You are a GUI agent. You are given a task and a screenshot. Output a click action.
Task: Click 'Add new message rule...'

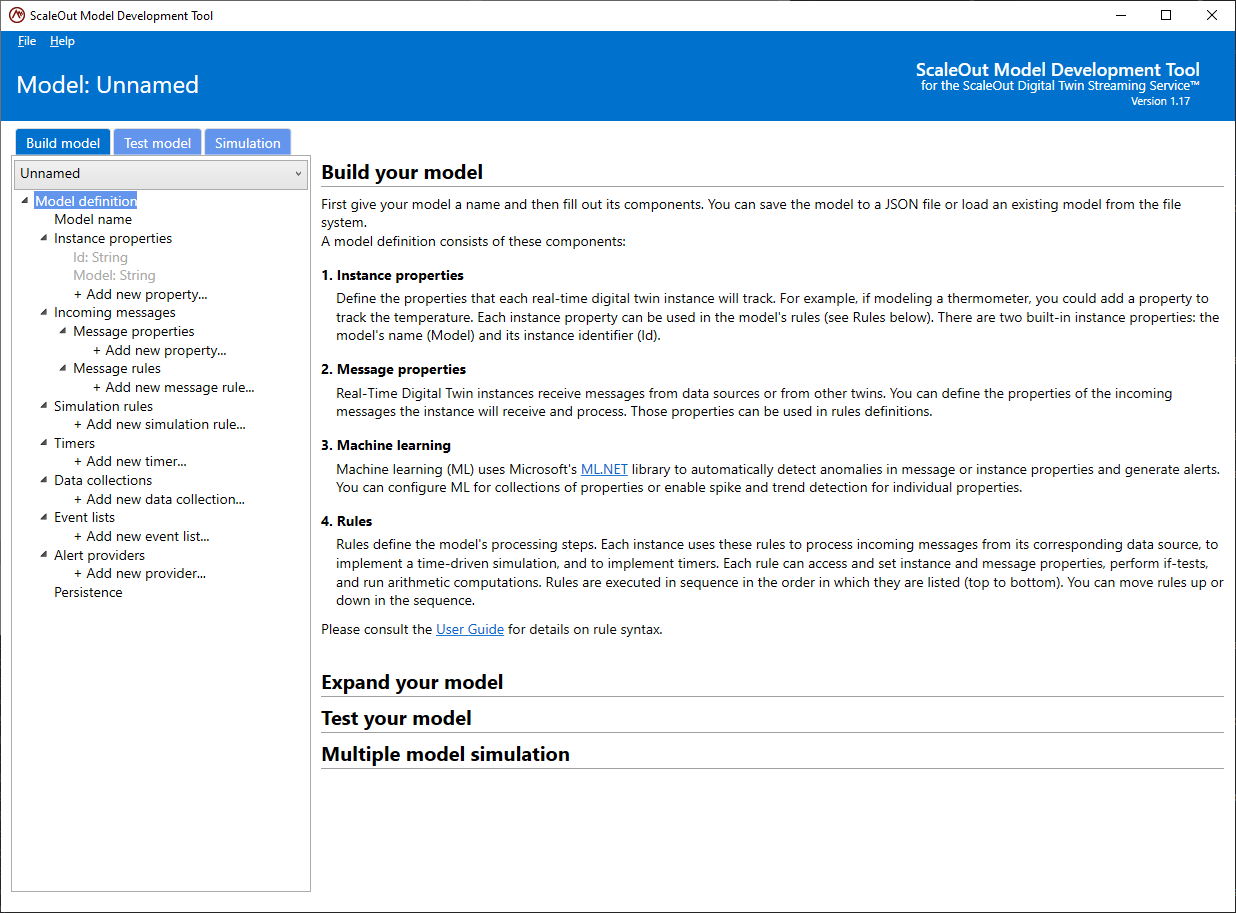tap(174, 387)
